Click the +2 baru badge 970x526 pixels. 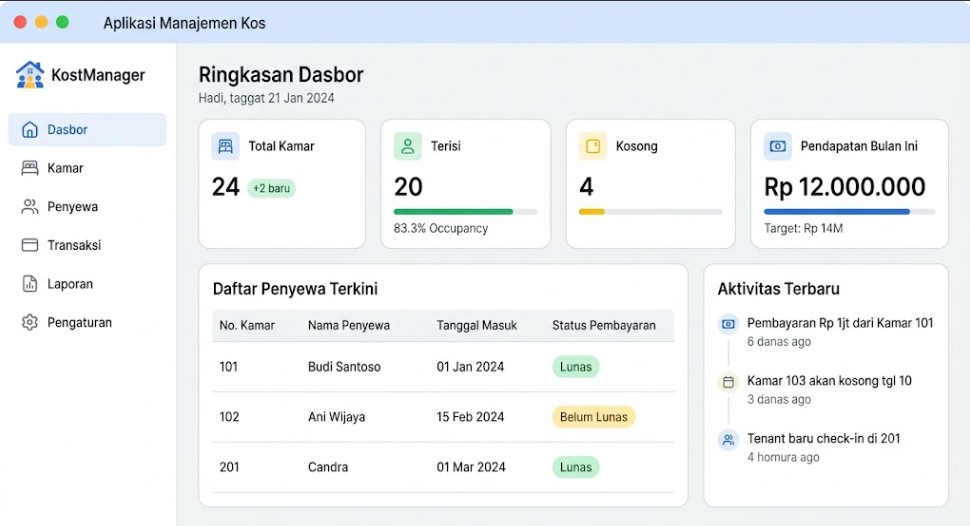point(272,188)
